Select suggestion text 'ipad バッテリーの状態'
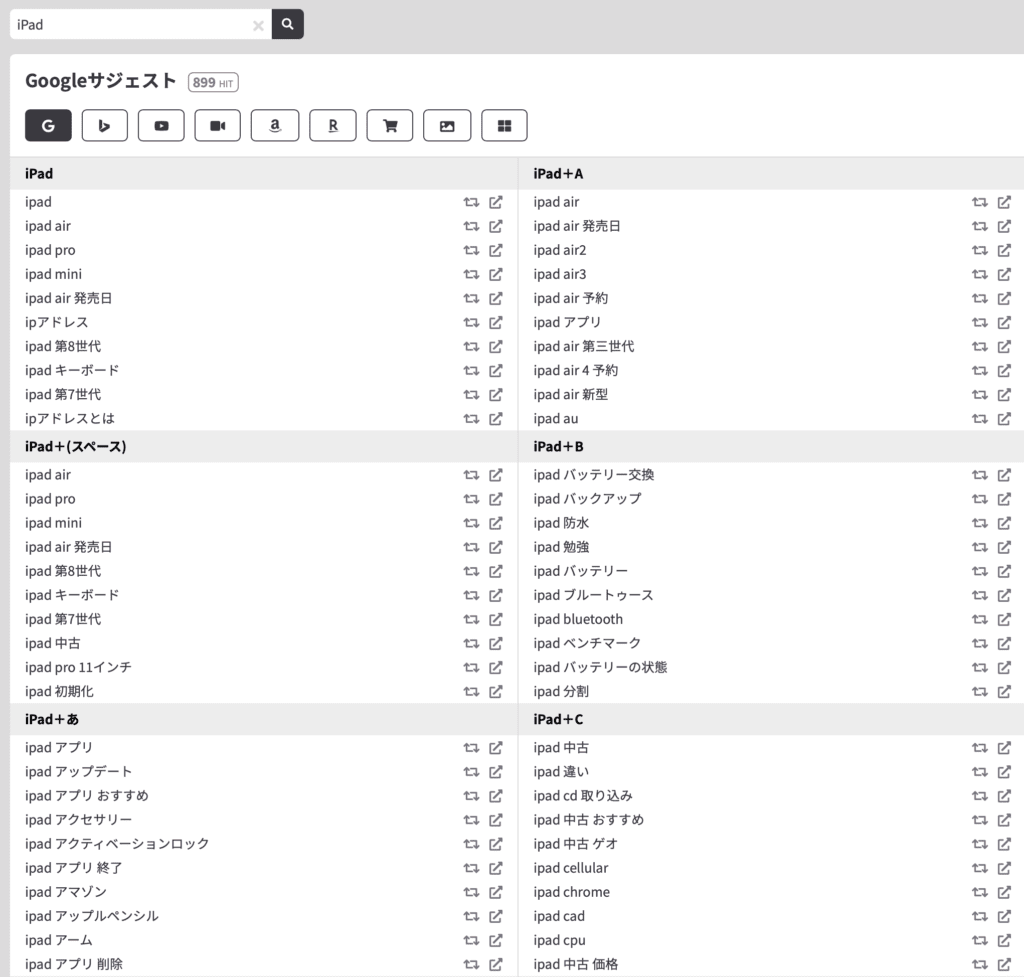Image resolution: width=1024 pixels, height=977 pixels. click(x=600, y=667)
